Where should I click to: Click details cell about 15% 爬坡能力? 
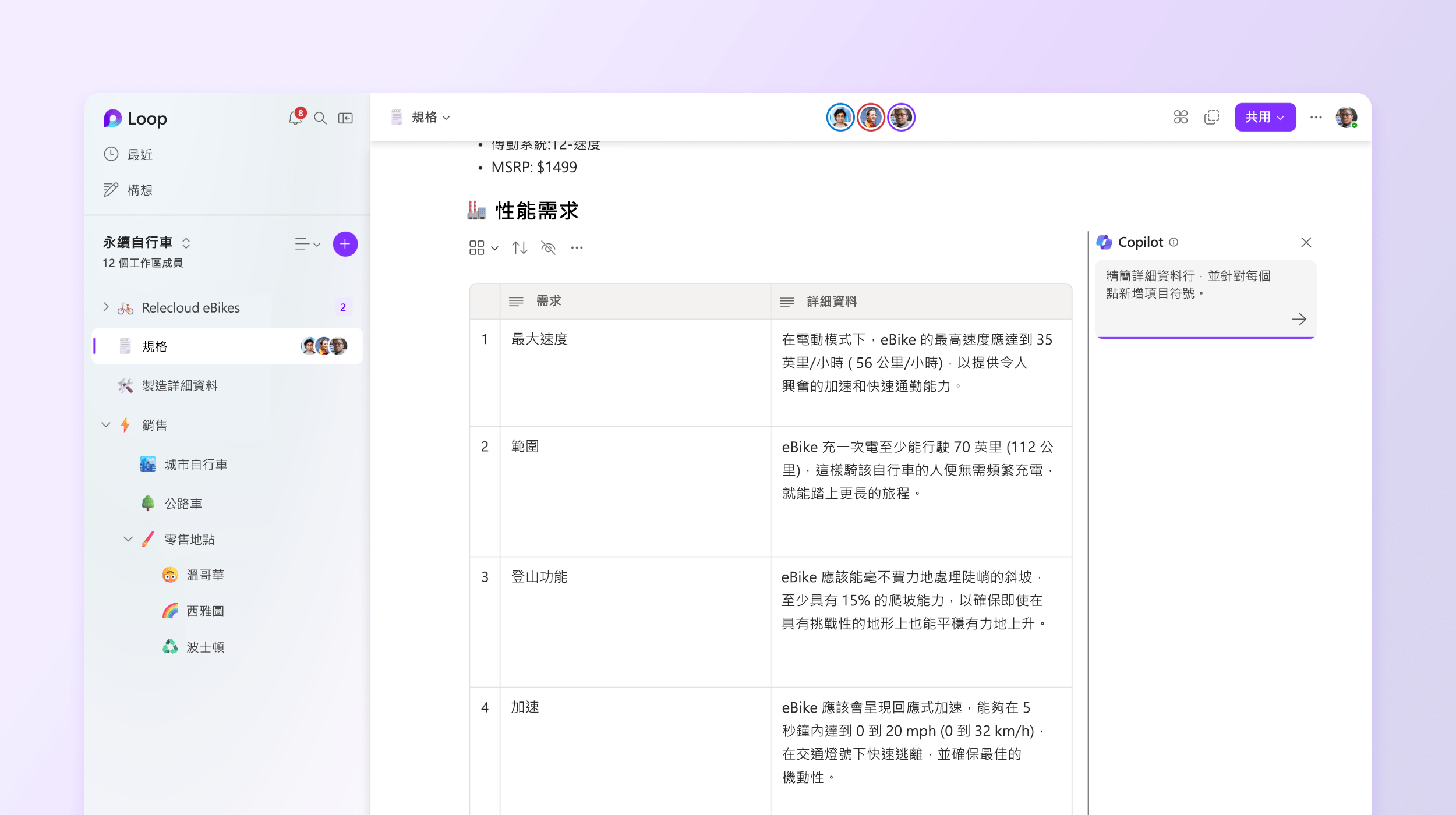[921, 622]
